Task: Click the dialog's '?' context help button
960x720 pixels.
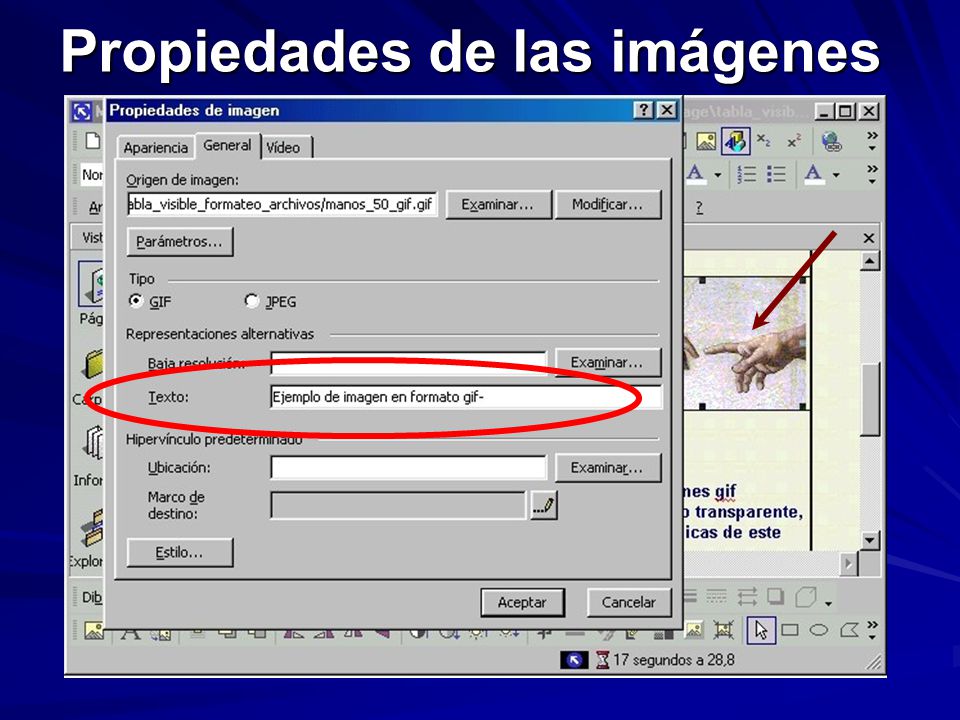Action: (x=643, y=110)
